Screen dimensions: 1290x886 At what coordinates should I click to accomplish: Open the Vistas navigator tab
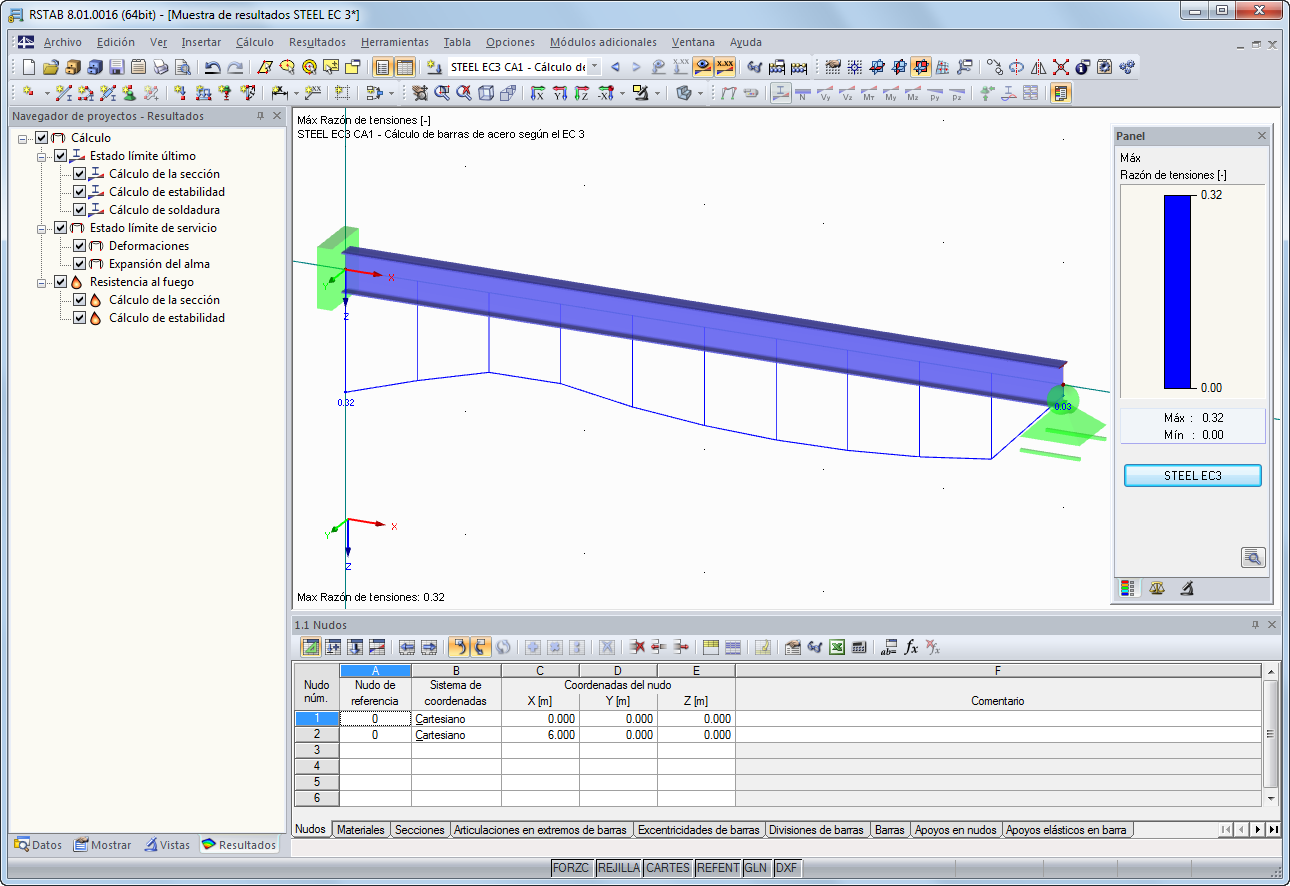(x=167, y=845)
